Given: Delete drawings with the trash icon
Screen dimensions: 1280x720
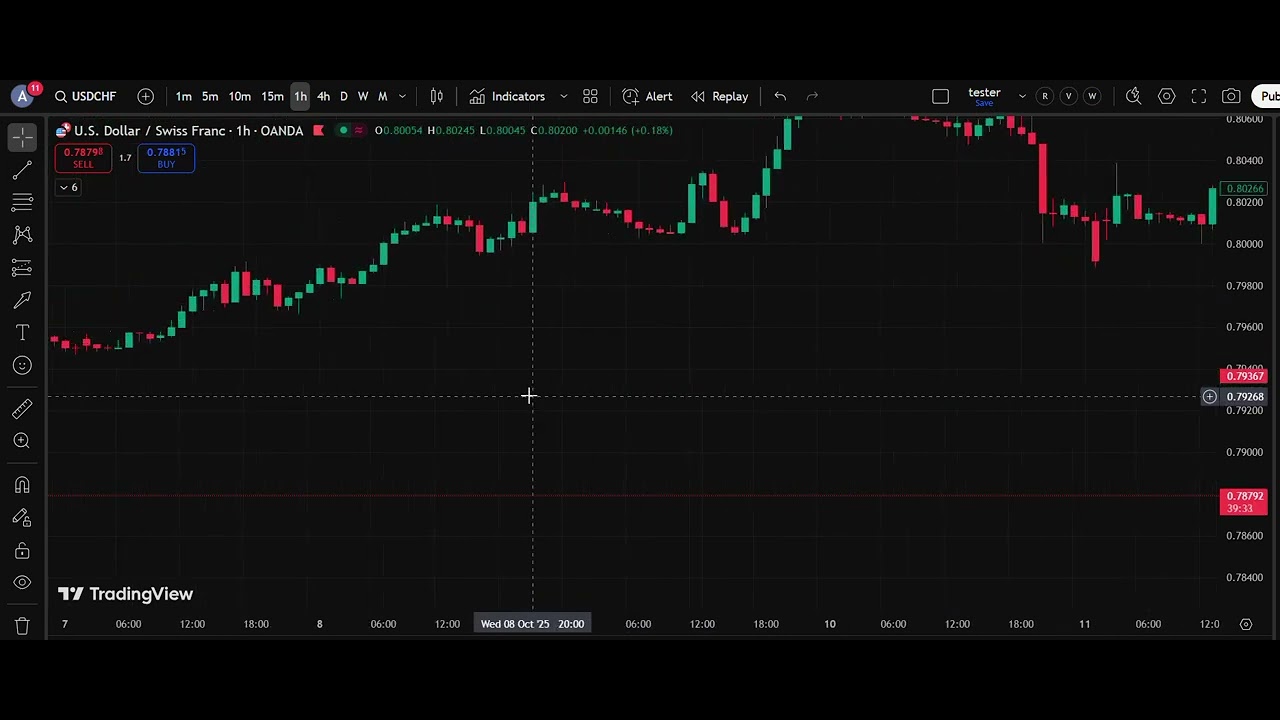Looking at the screenshot, I should point(22,627).
